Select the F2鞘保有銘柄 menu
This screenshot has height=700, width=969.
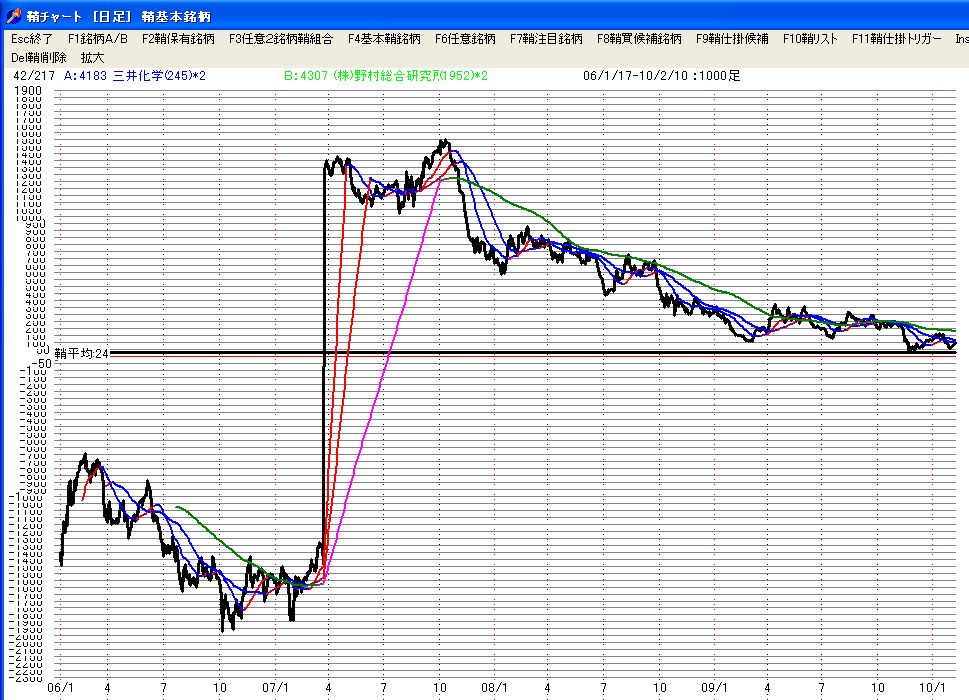point(178,39)
